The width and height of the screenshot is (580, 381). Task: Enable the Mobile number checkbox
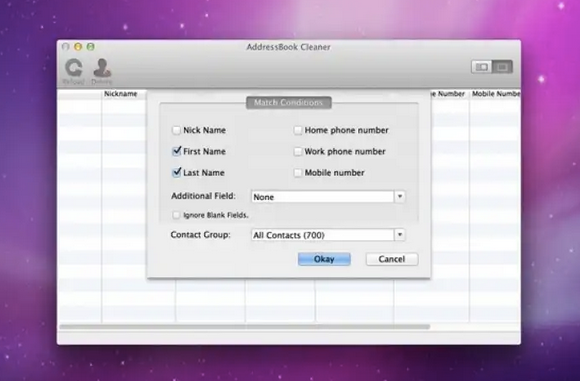click(x=298, y=173)
